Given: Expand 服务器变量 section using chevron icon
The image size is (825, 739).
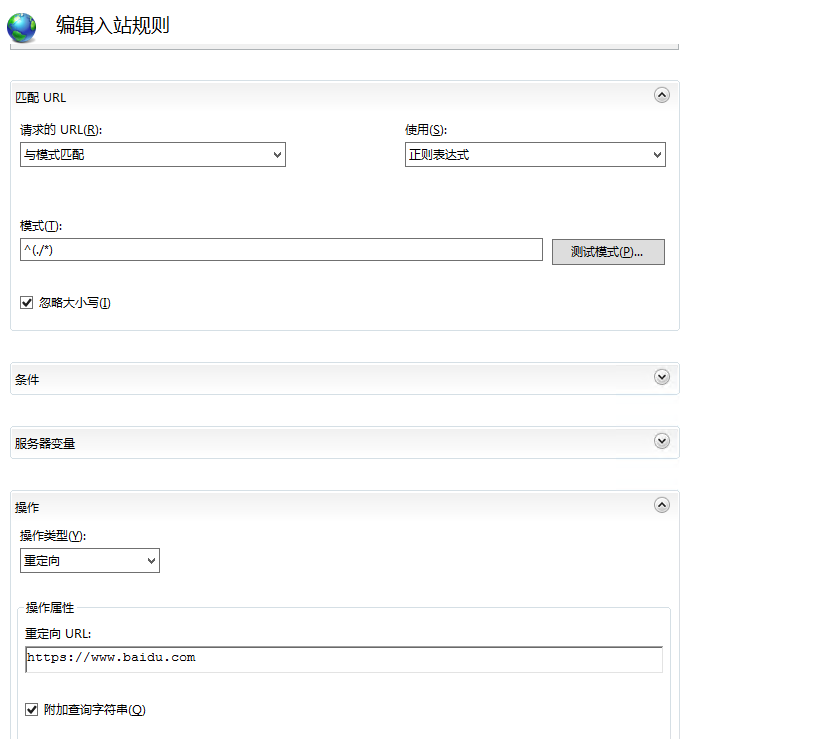Looking at the screenshot, I should (661, 441).
